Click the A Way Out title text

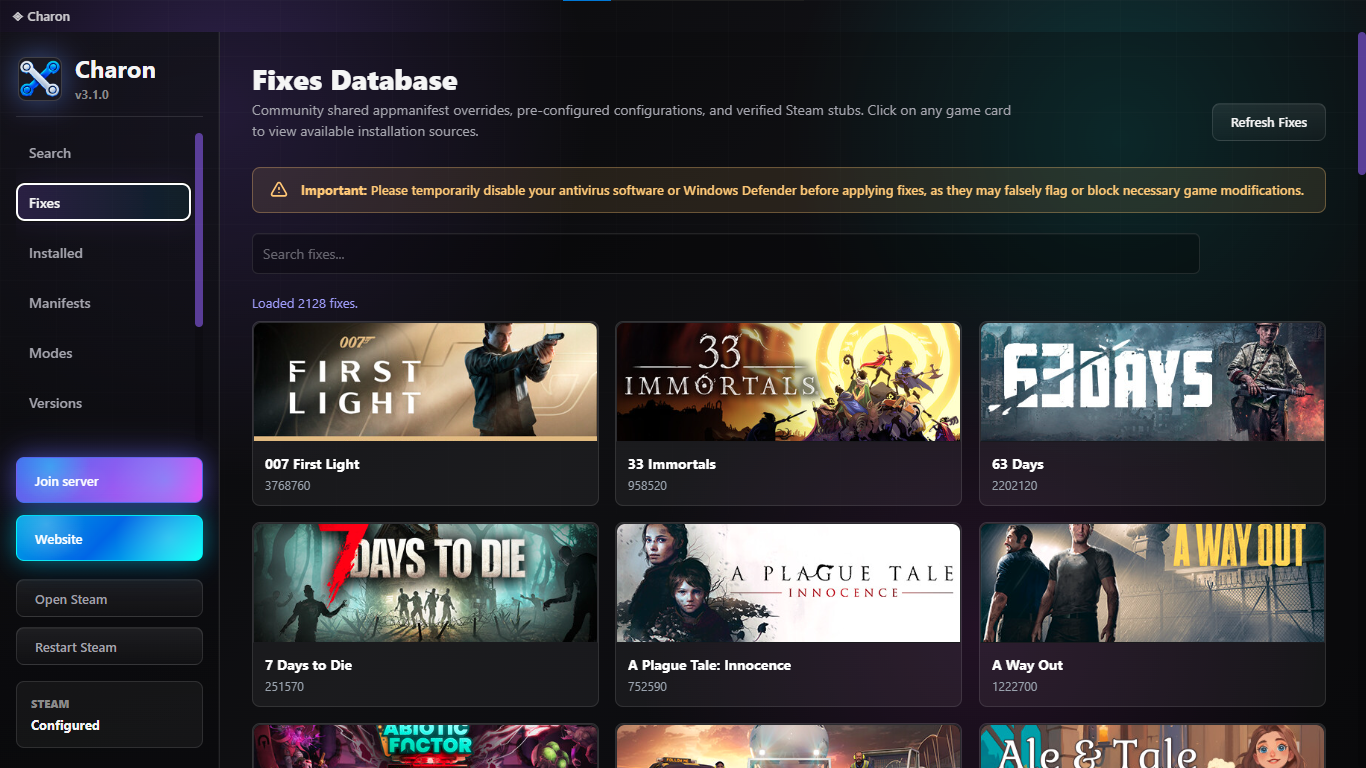(x=1027, y=665)
